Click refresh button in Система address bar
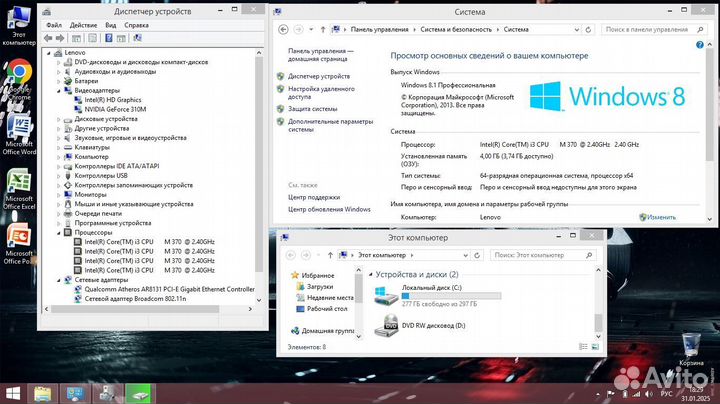 [x=588, y=29]
